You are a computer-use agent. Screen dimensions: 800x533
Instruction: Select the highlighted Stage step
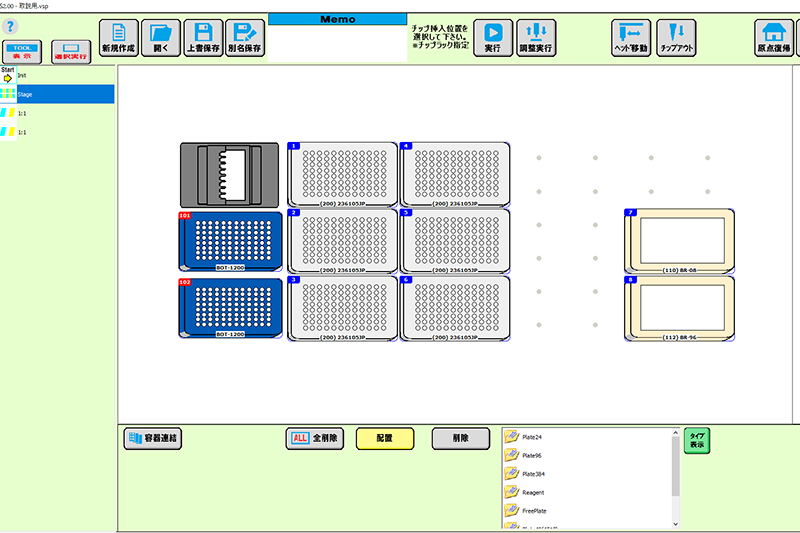pos(57,94)
